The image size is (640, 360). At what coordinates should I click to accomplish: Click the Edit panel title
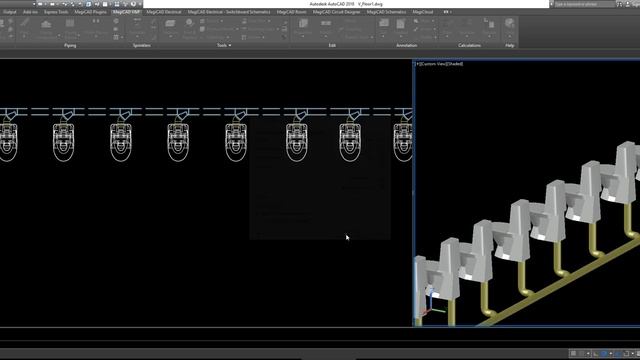pos(332,45)
